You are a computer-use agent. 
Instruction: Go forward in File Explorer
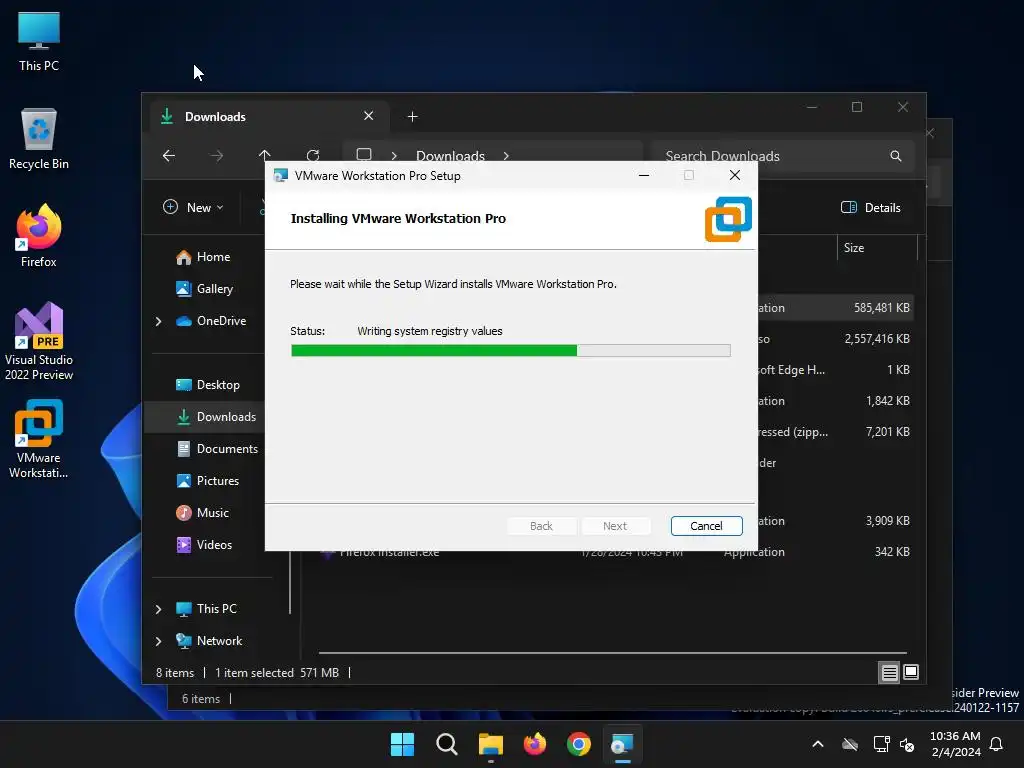point(217,155)
